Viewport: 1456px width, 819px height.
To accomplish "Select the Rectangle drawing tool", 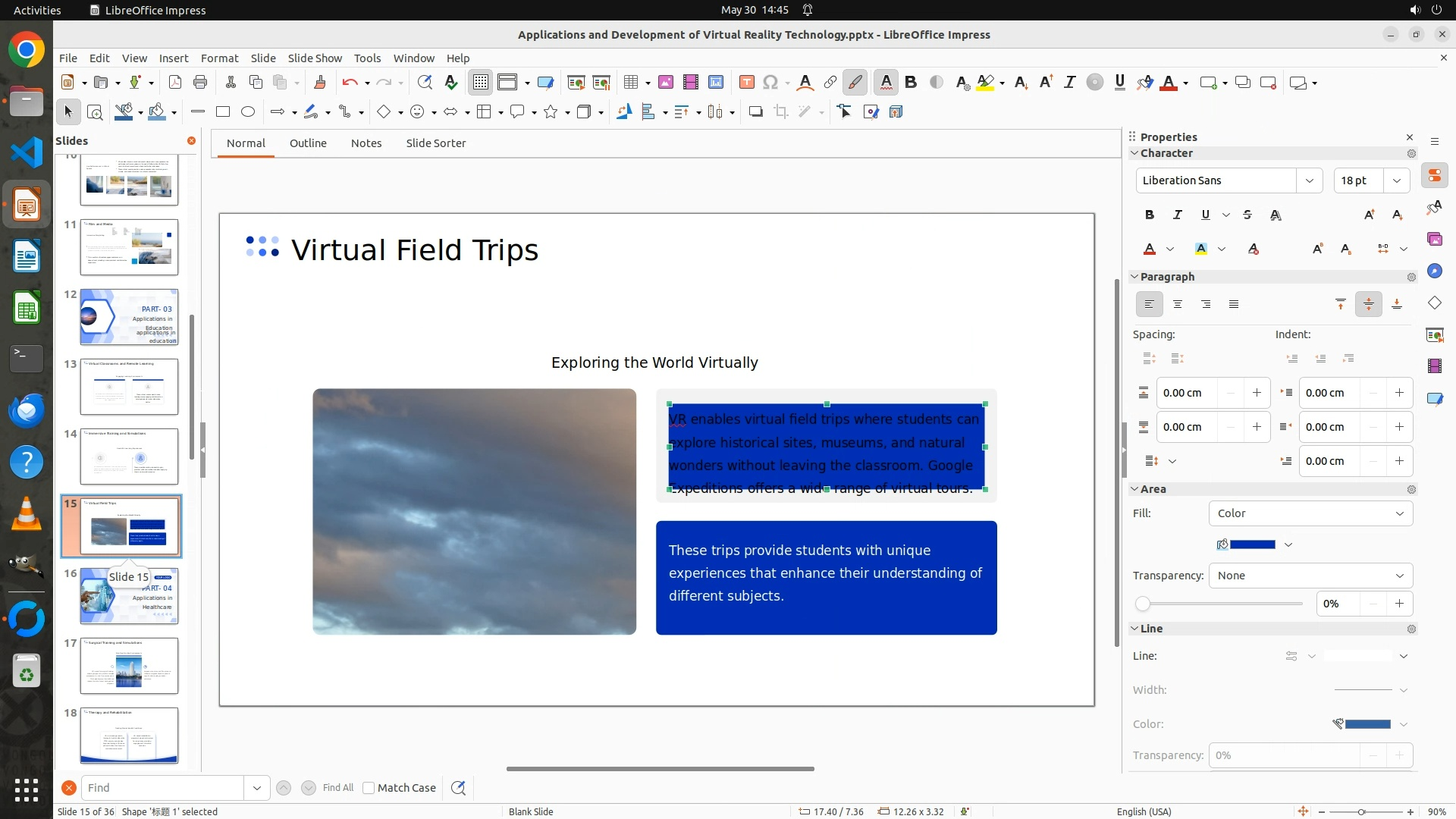I will tap(223, 112).
